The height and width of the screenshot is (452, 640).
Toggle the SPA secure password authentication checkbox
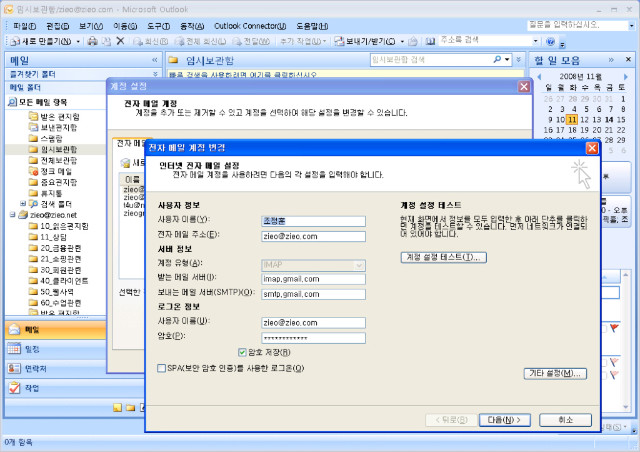[161, 368]
